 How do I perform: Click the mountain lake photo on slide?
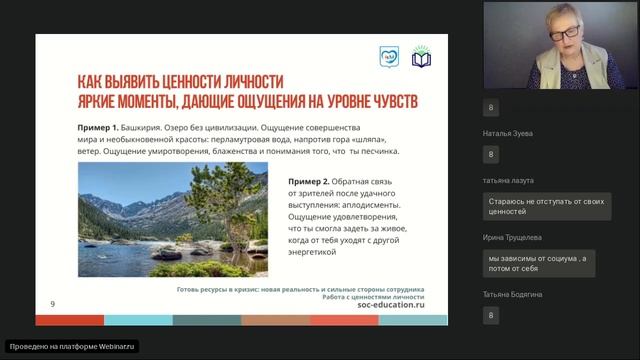[173, 220]
